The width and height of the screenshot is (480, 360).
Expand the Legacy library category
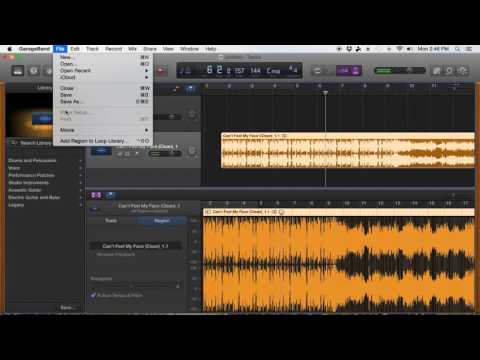[45, 205]
